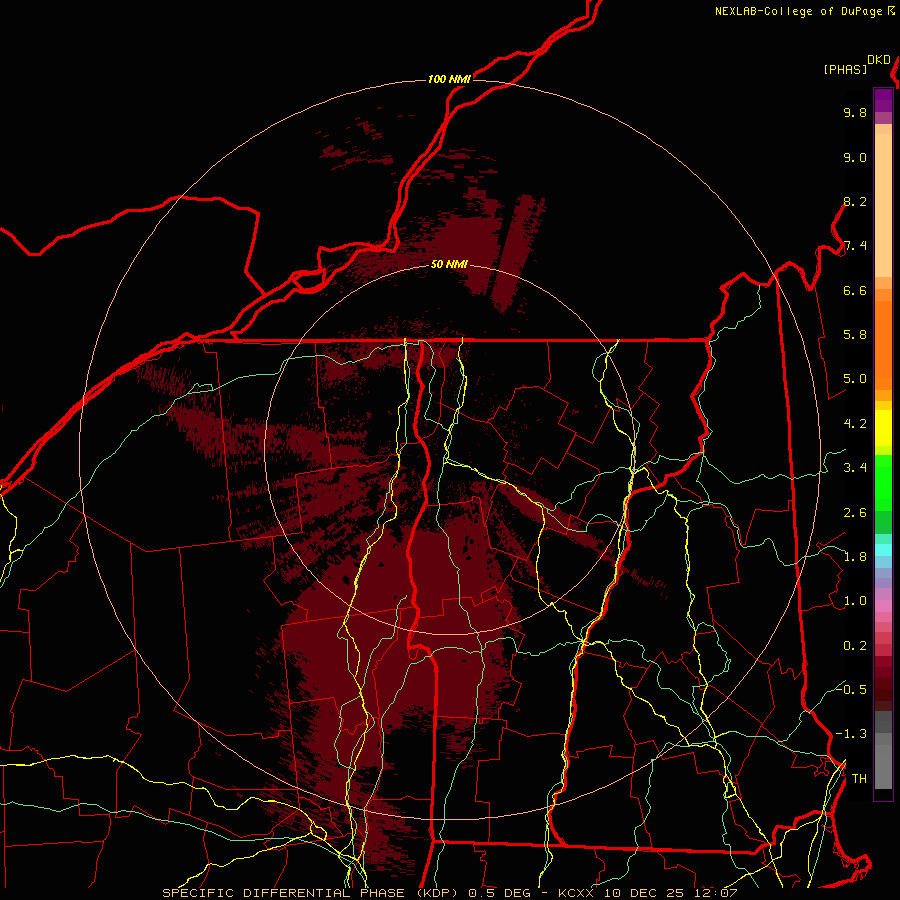Click the 6.6 legend value
Image resolution: width=900 pixels, height=900 pixels.
click(x=855, y=290)
